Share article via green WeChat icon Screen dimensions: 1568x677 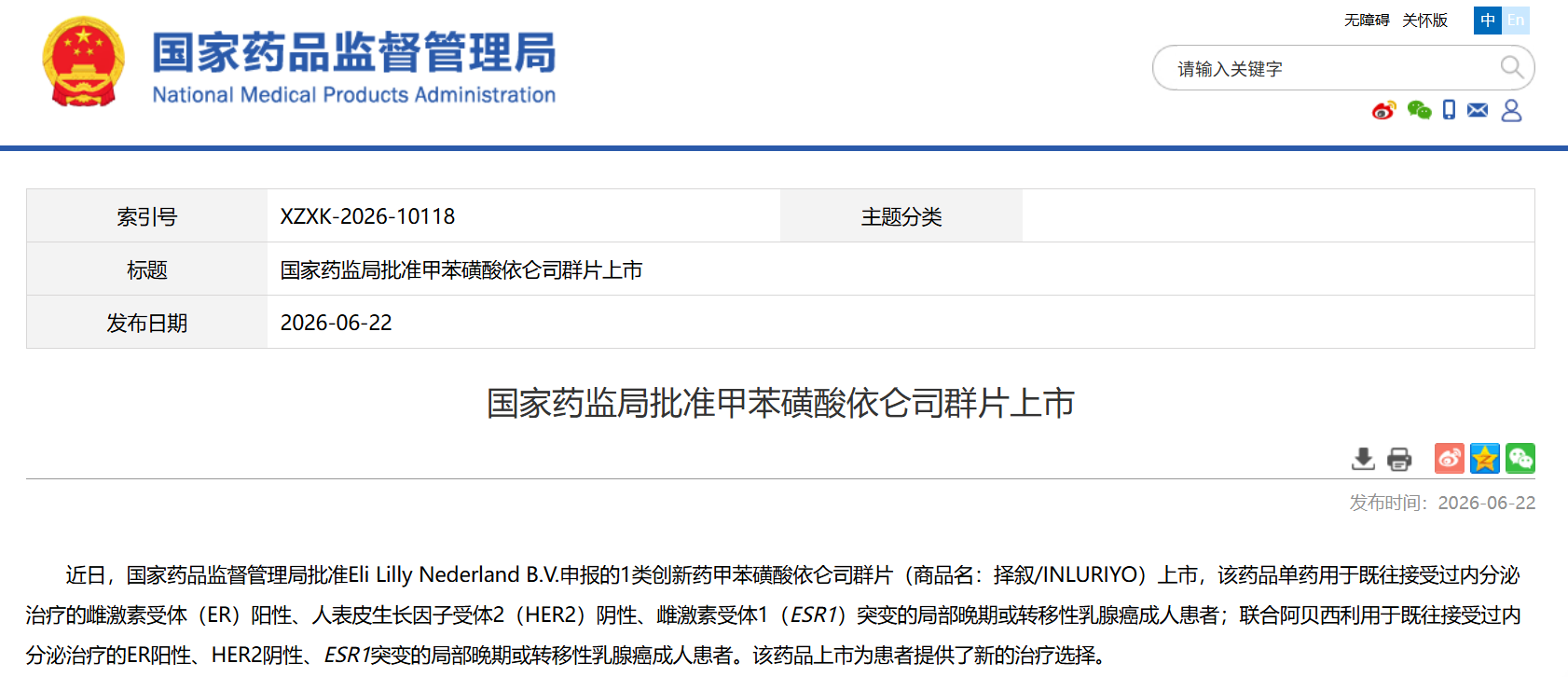click(x=1520, y=458)
